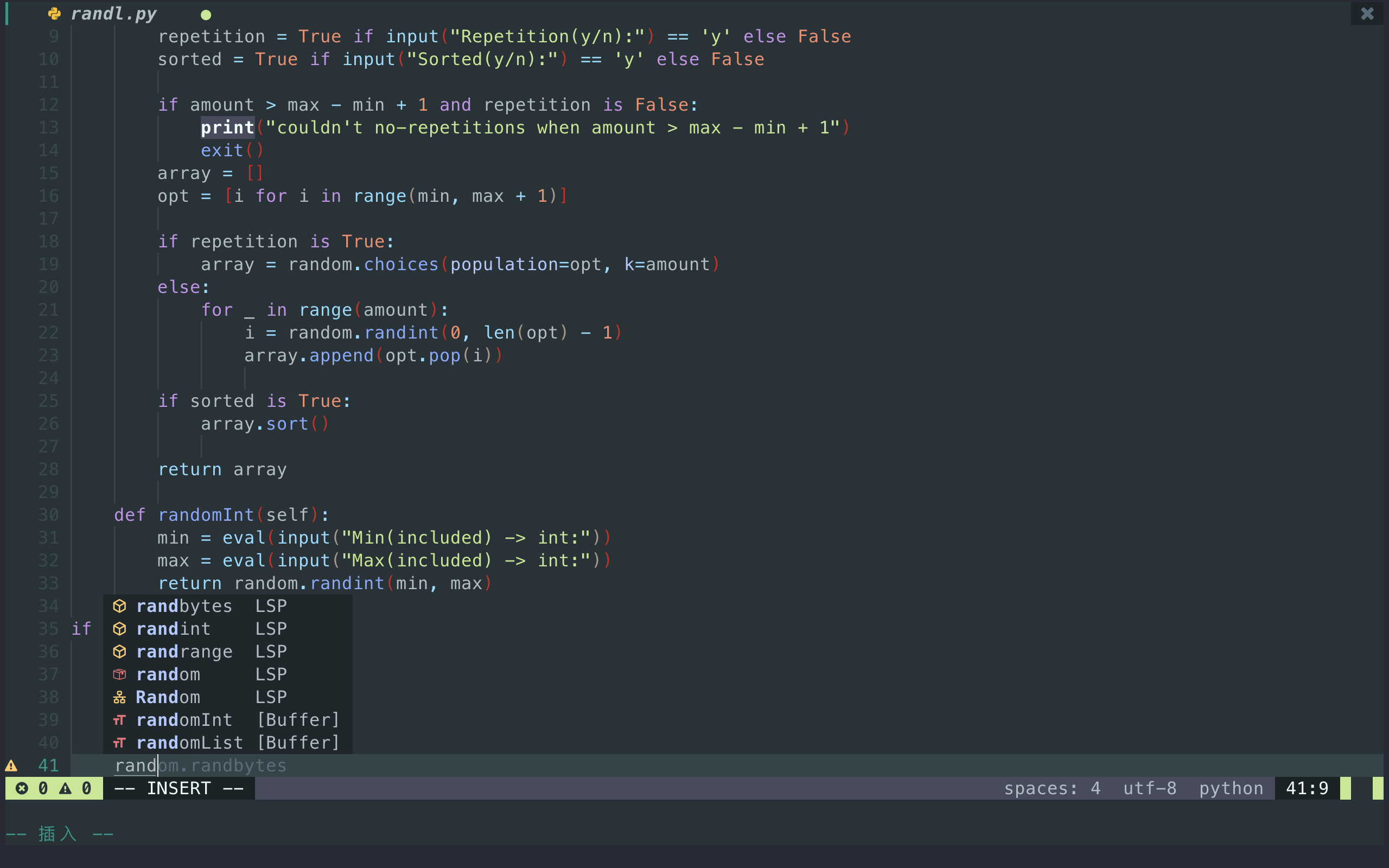The image size is (1389, 868).
Task: Click ghost suggestion 'om.randbytes' text
Action: click(x=222, y=765)
